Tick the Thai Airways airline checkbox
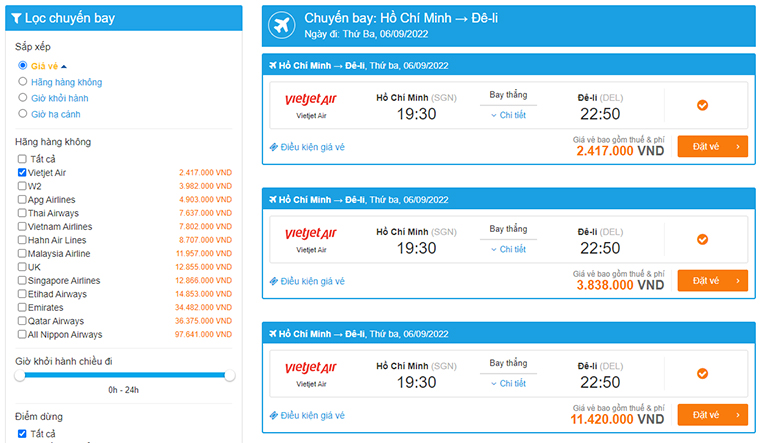770x443 pixels. click(x=22, y=213)
